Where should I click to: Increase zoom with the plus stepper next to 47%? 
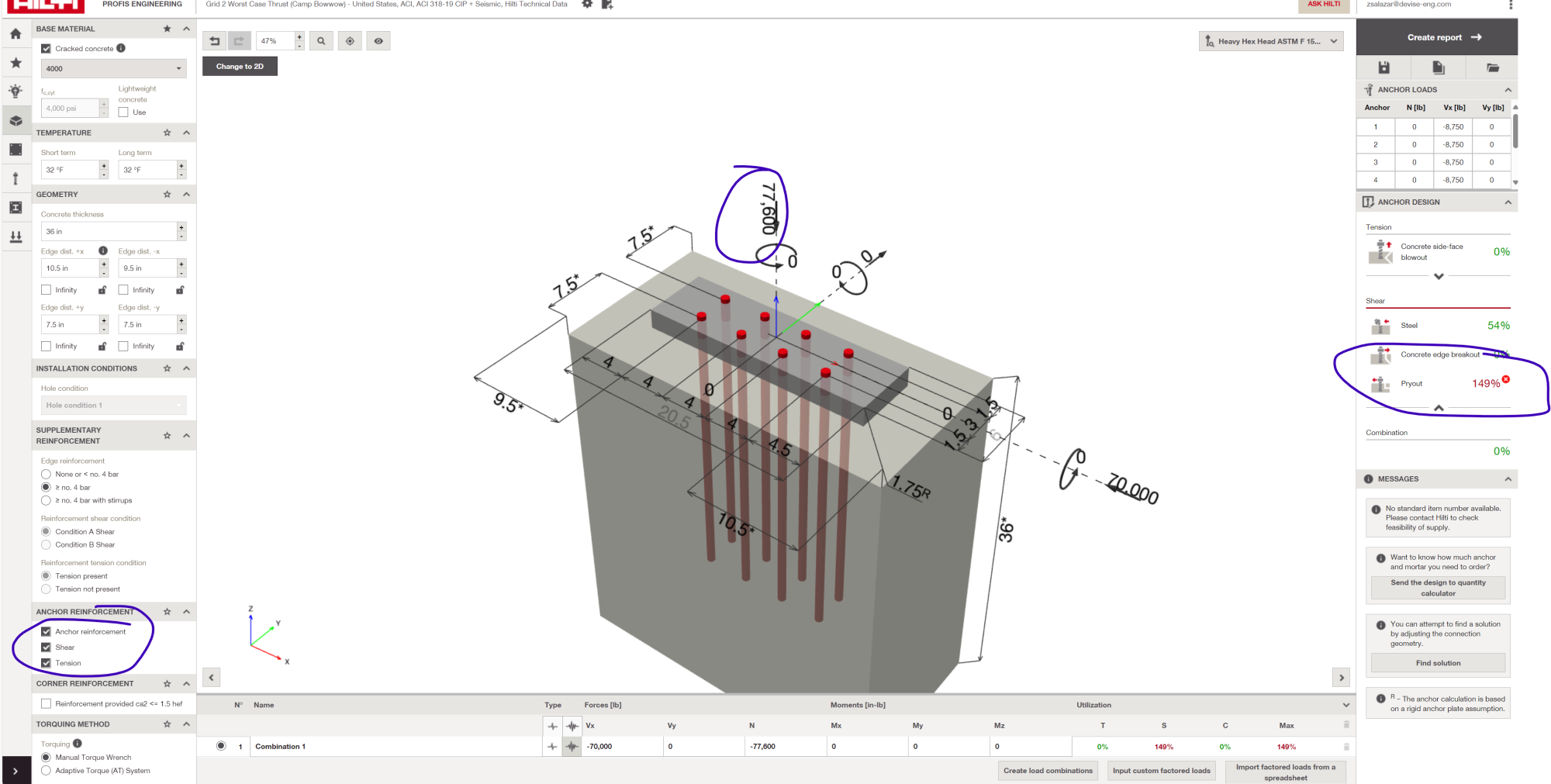click(299, 36)
